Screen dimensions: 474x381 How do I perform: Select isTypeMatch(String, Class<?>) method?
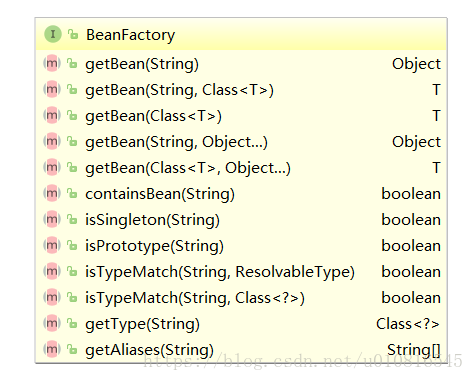tap(241, 297)
